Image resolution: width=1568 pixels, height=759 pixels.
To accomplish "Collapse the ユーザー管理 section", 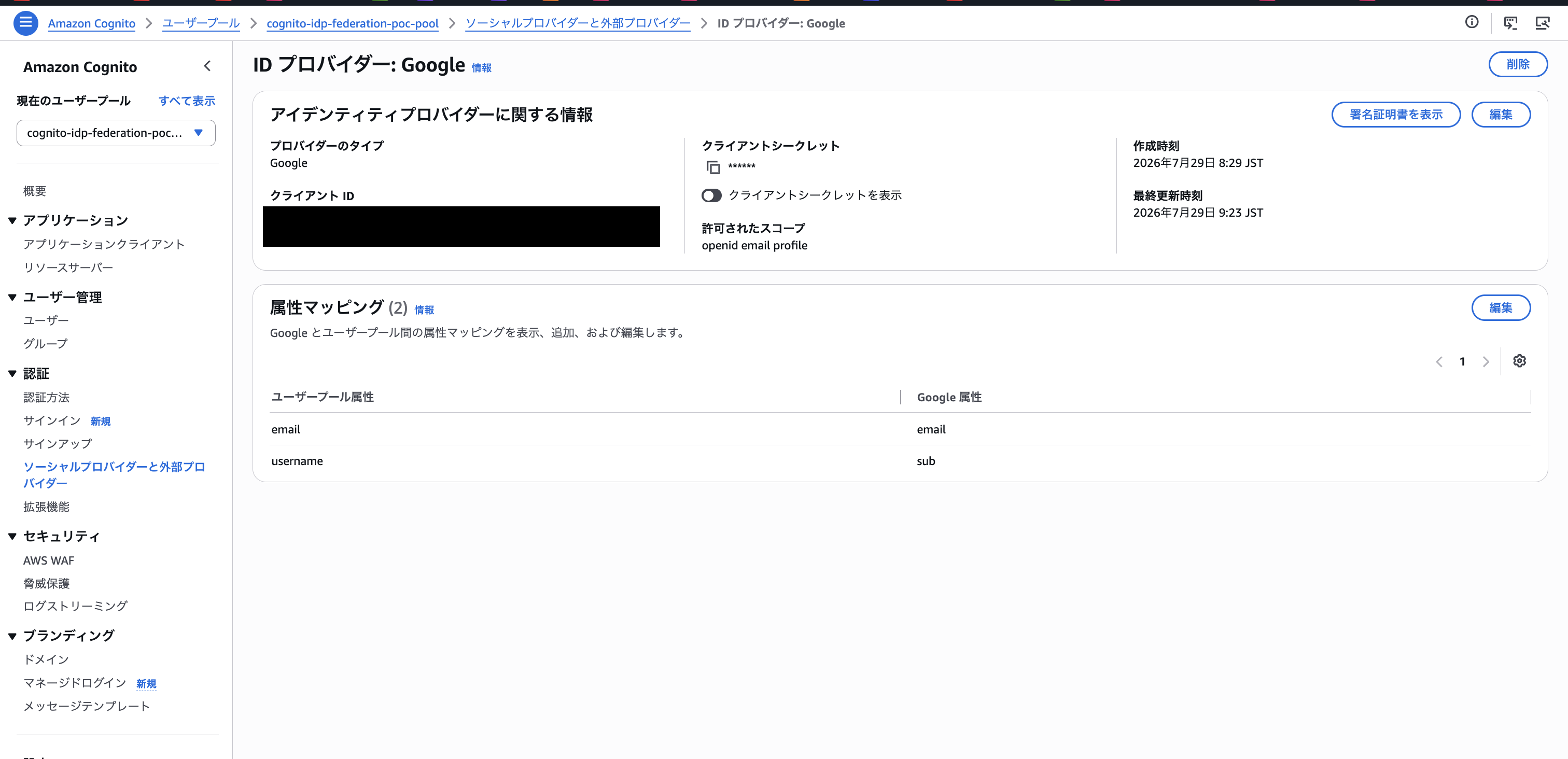I will coord(12,297).
